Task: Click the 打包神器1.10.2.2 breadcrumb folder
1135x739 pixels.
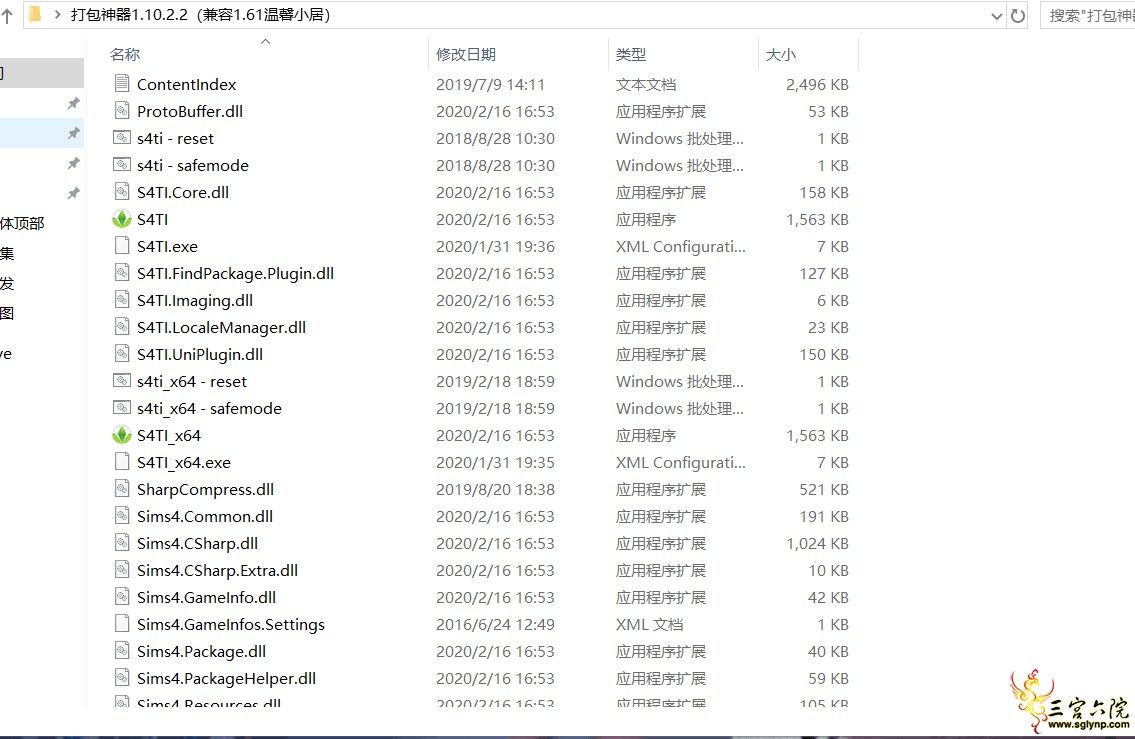Action: [x=201, y=14]
